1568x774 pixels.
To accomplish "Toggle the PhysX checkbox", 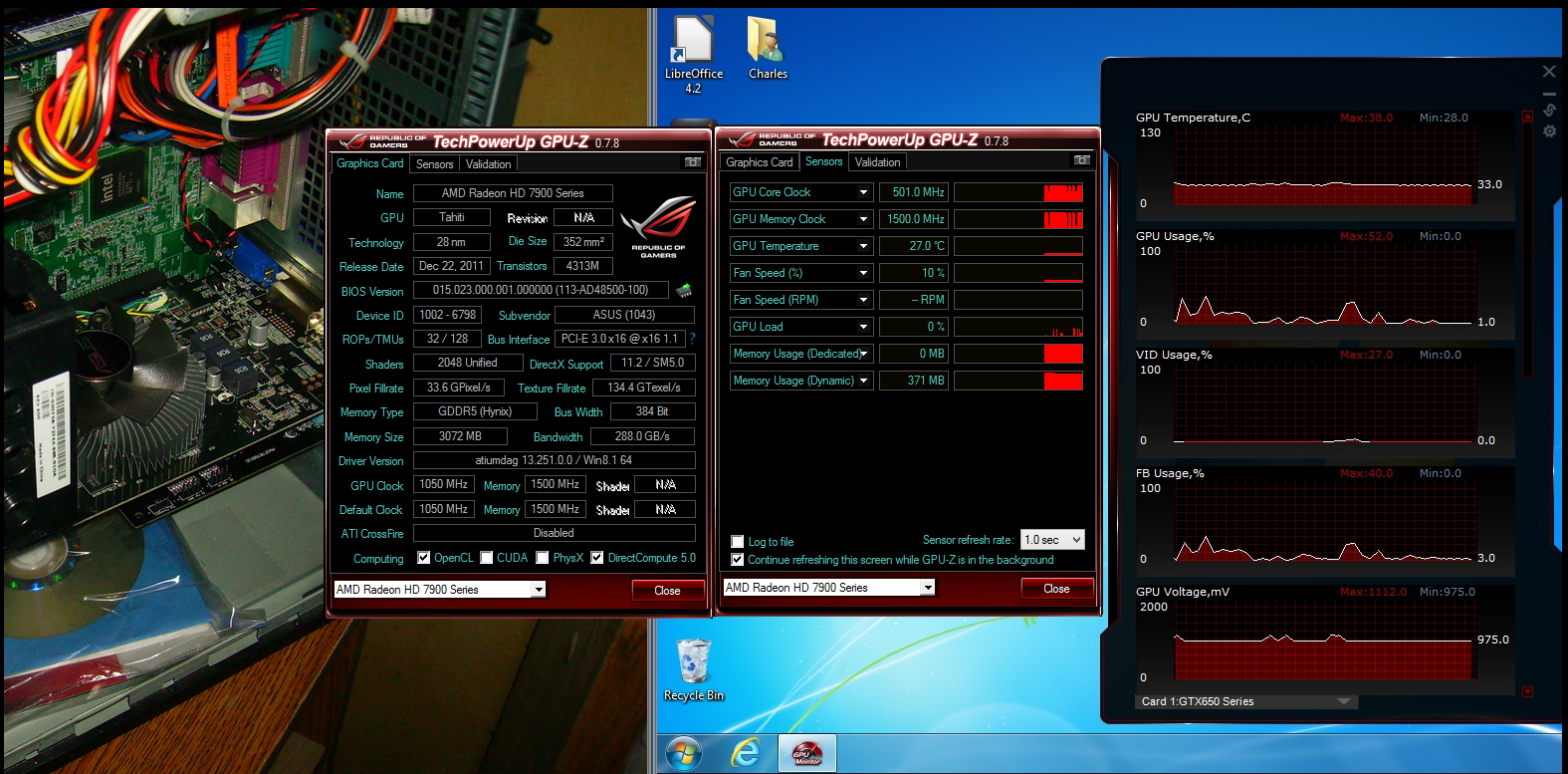I will pos(543,558).
